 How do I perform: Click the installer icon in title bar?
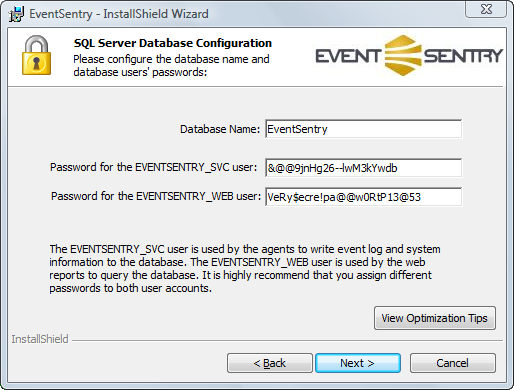coord(16,14)
